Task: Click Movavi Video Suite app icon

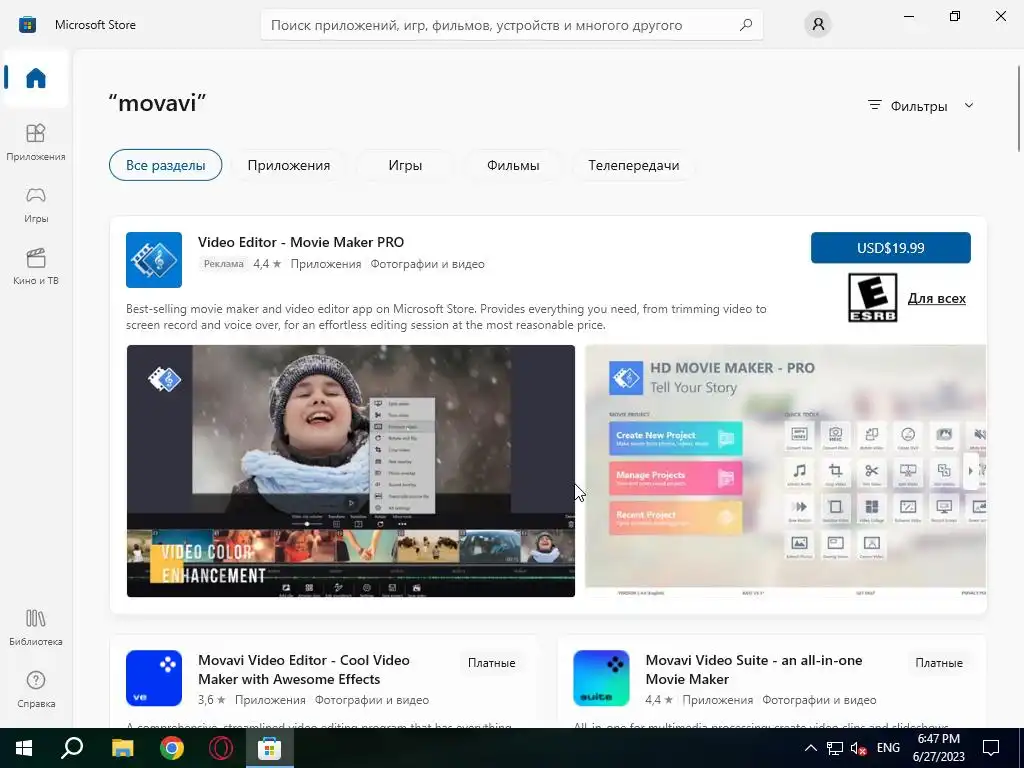Action: pyautogui.click(x=601, y=678)
